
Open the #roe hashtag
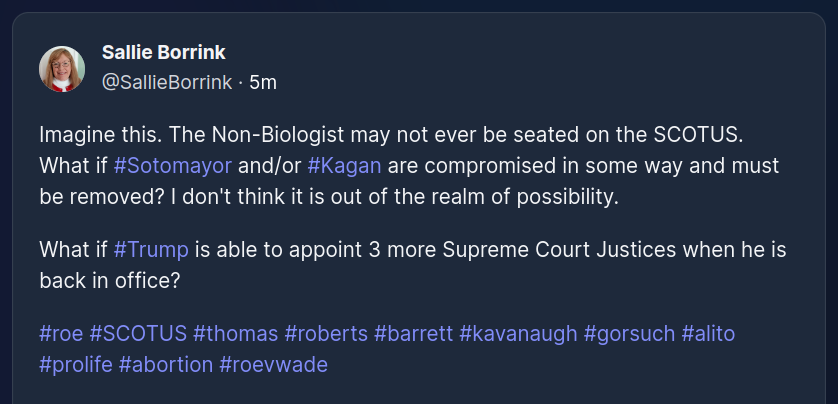pyautogui.click(x=61, y=333)
